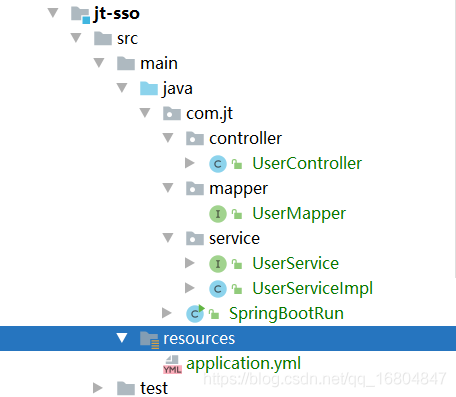This screenshot has height=397, width=456.
Task: Expand the UserServiceImpl class arrow
Action: pos(190,288)
